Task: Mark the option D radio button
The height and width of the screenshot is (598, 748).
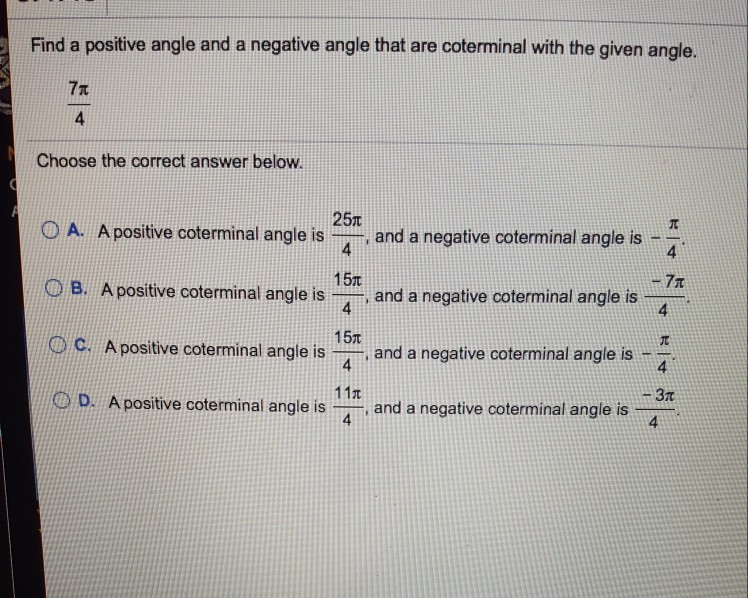Action: coord(64,404)
